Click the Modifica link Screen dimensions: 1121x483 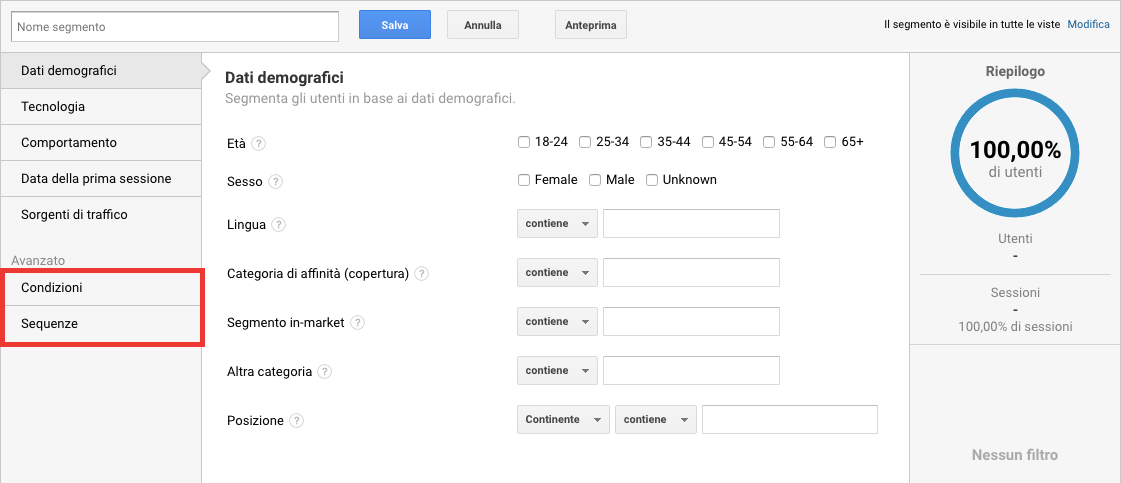(x=1088, y=25)
